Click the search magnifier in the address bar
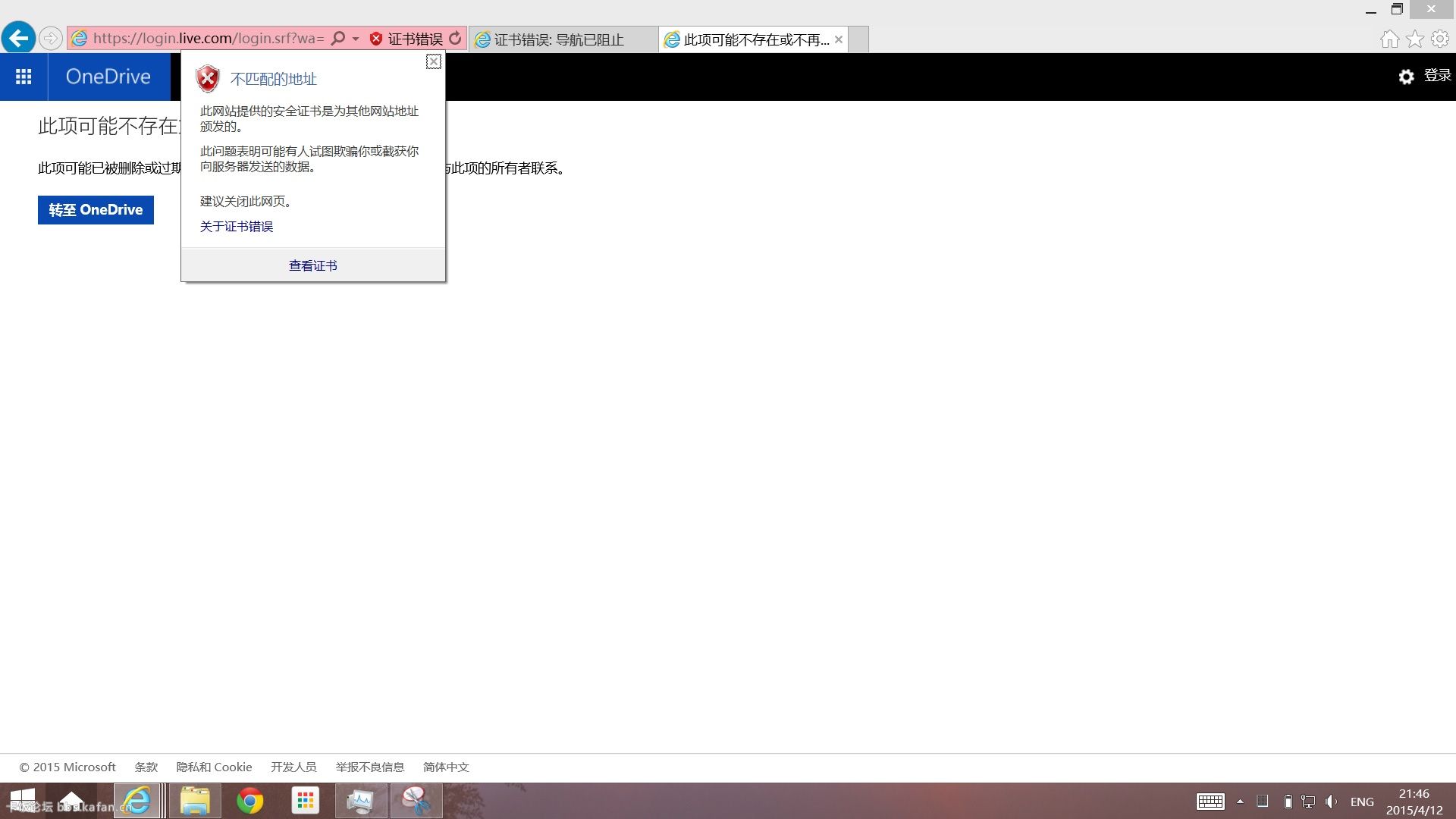 tap(338, 39)
